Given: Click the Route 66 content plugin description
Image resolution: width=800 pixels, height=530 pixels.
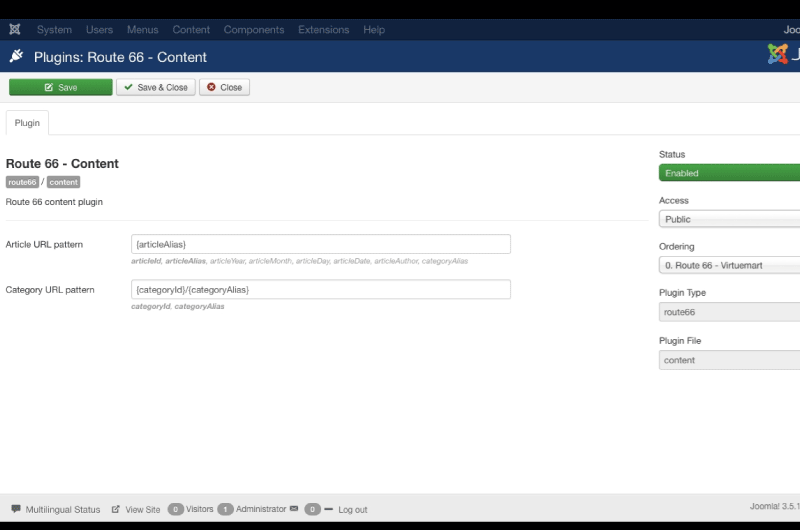Looking at the screenshot, I should click(54, 201).
